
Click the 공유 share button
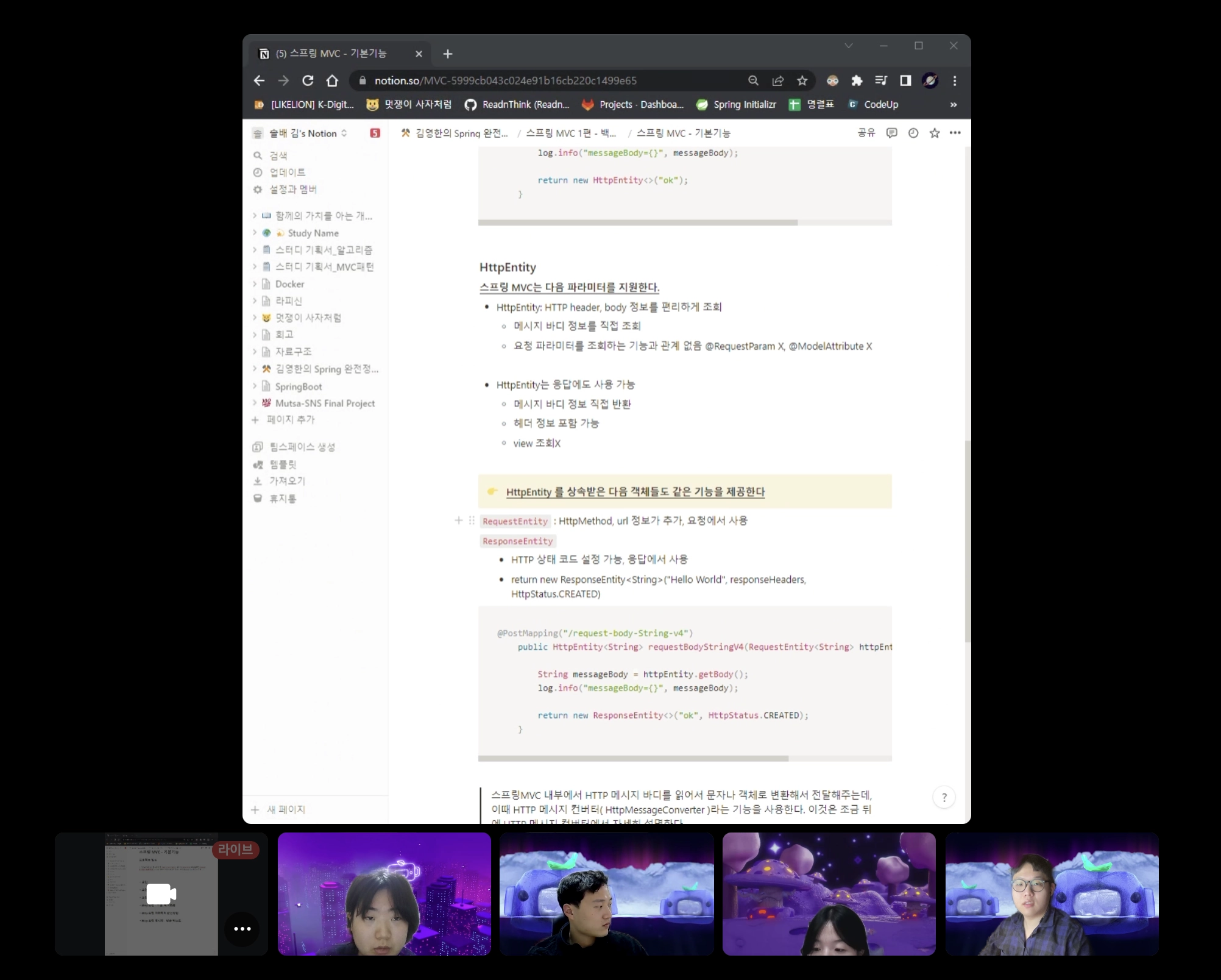(865, 133)
